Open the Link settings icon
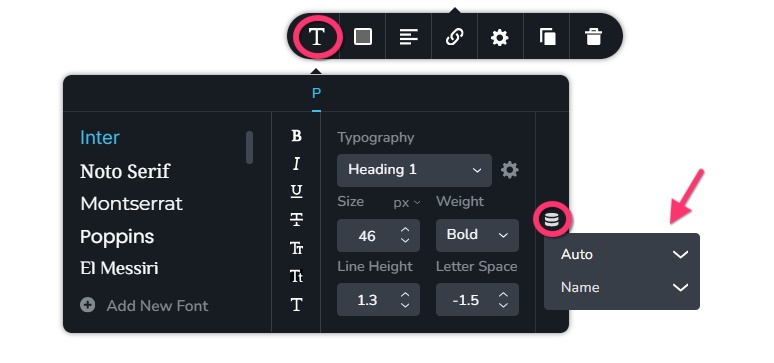The width and height of the screenshot is (774, 363). point(454,37)
